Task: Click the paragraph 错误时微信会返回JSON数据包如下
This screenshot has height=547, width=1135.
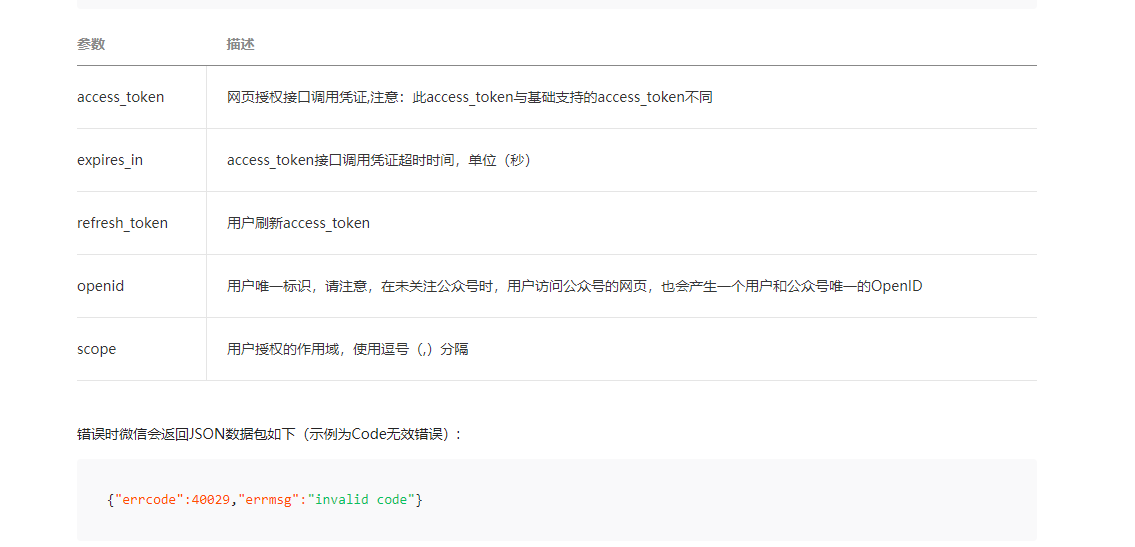Action: point(269,434)
